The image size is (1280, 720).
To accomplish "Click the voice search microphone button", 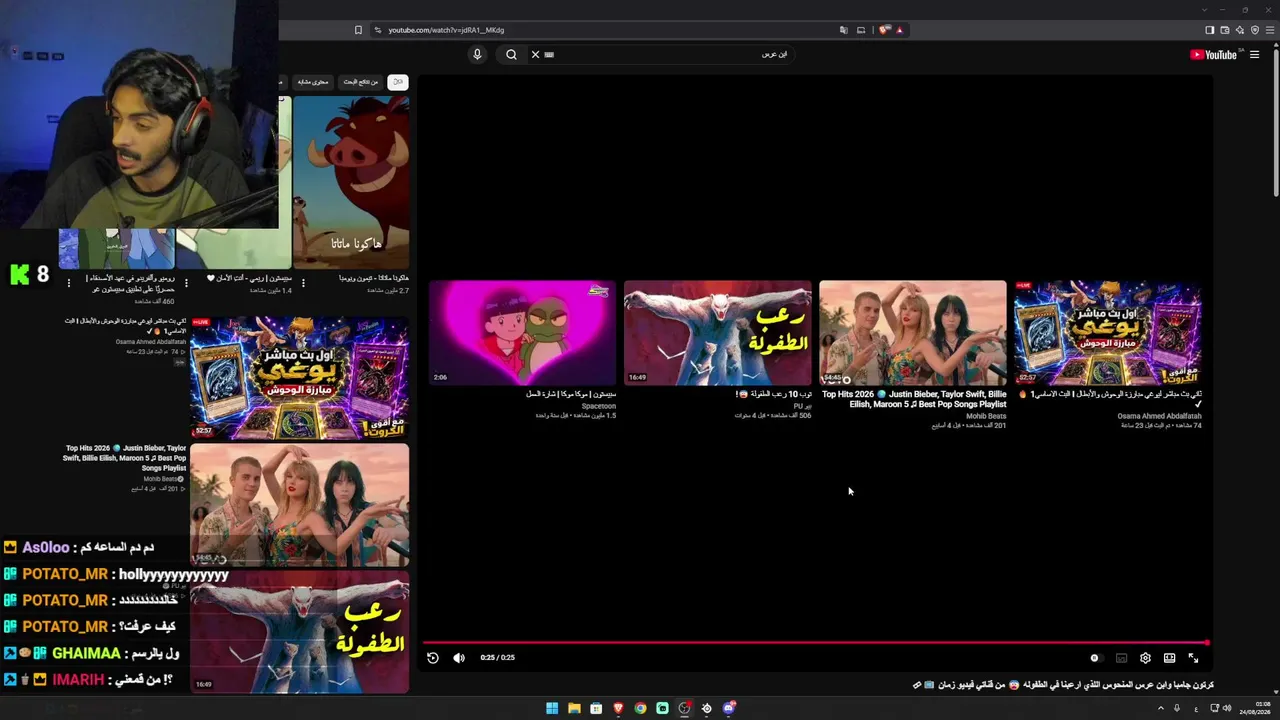I will 477,54.
